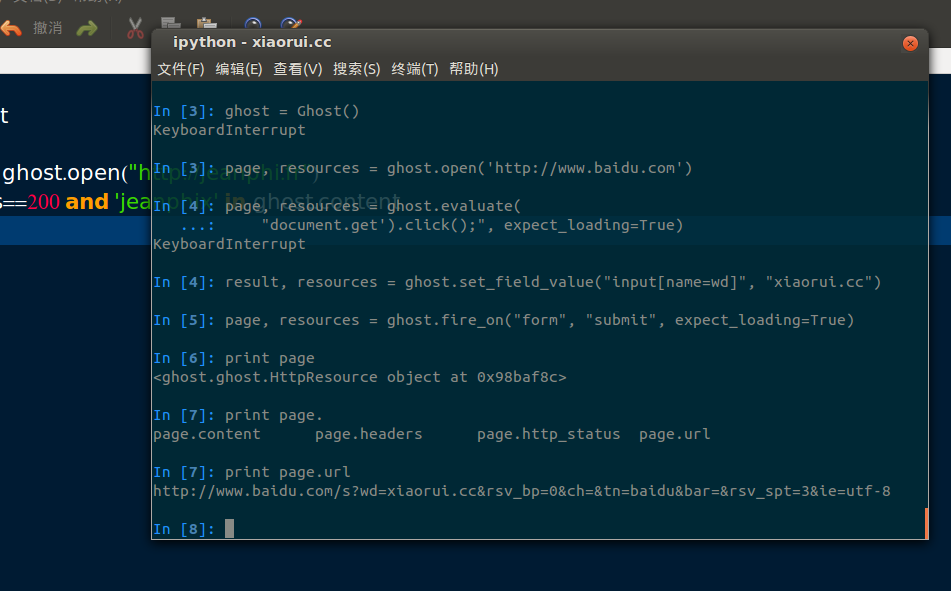This screenshot has width=951, height=591.
Task: Click the cursor at the In [8] prompt
Action: coord(229,529)
